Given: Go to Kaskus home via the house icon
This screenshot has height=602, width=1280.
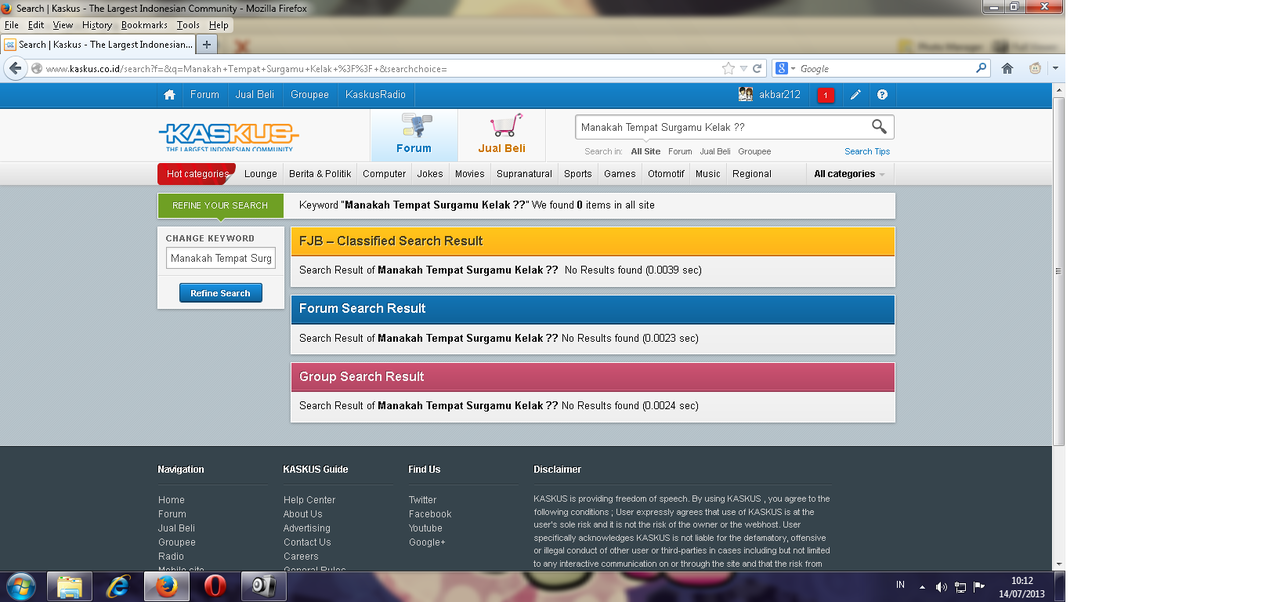Looking at the screenshot, I should [169, 95].
